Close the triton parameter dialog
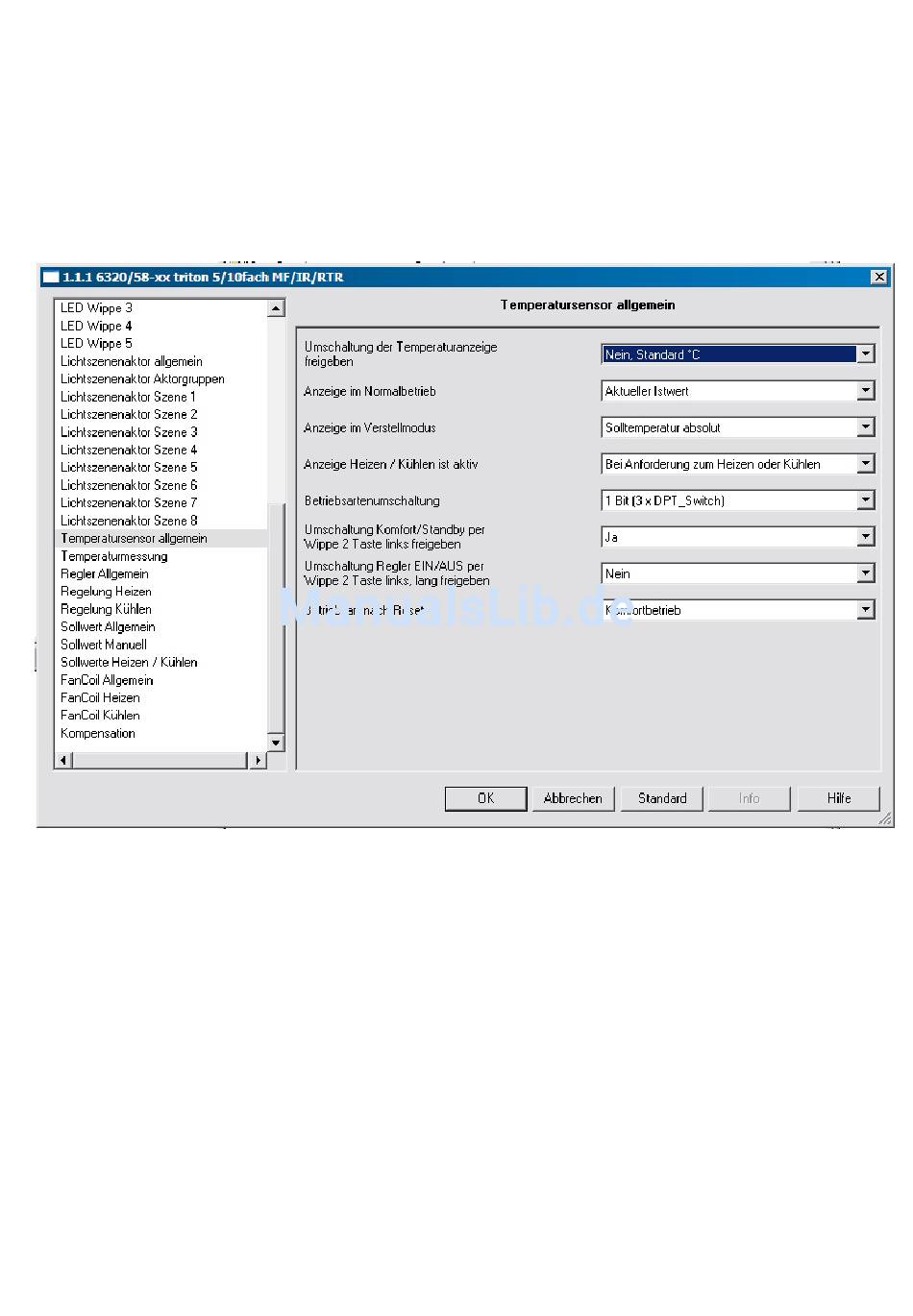This screenshot has height=1316, width=913. (879, 277)
